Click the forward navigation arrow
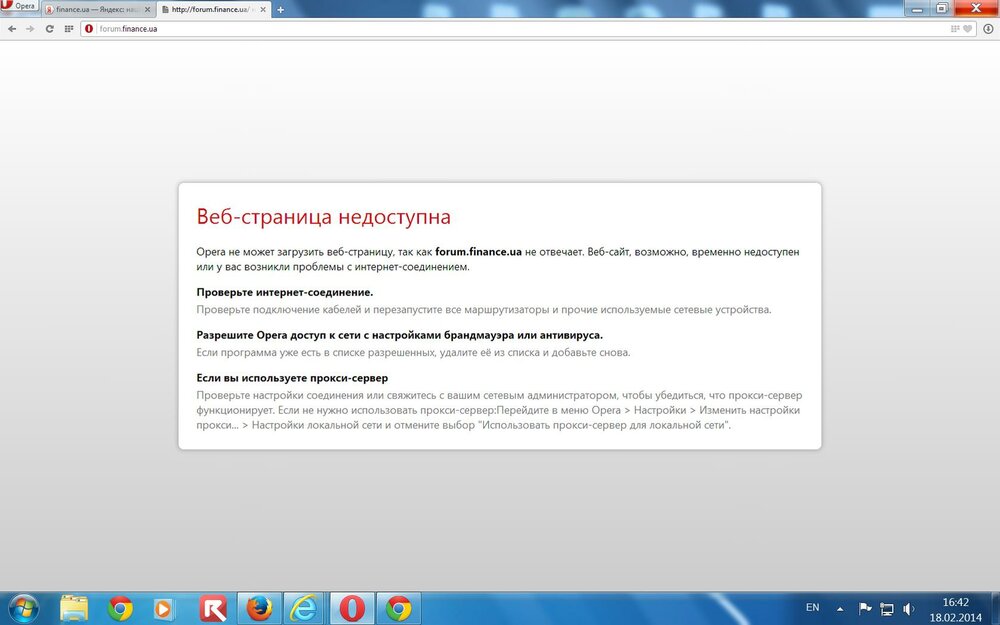 [x=30, y=29]
